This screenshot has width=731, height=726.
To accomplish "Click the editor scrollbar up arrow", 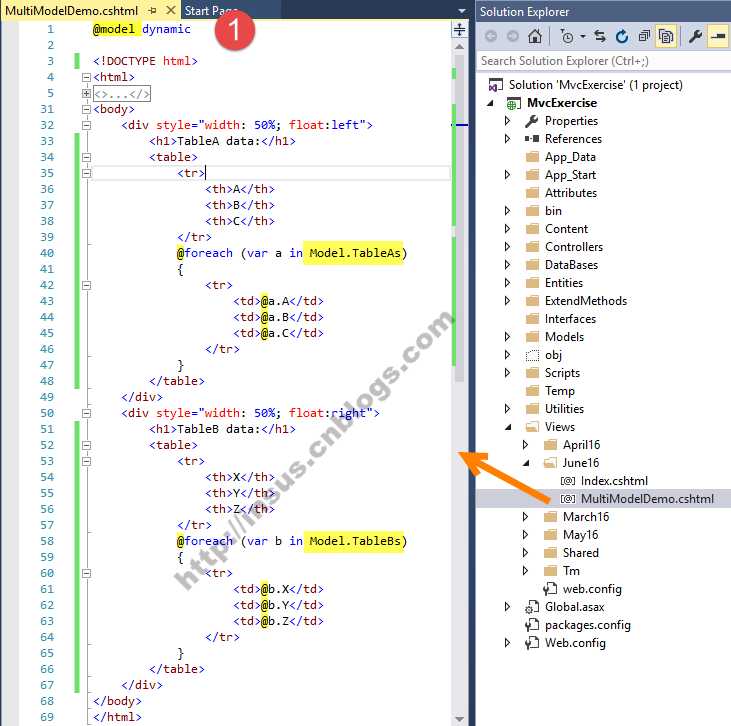I will tap(459, 47).
